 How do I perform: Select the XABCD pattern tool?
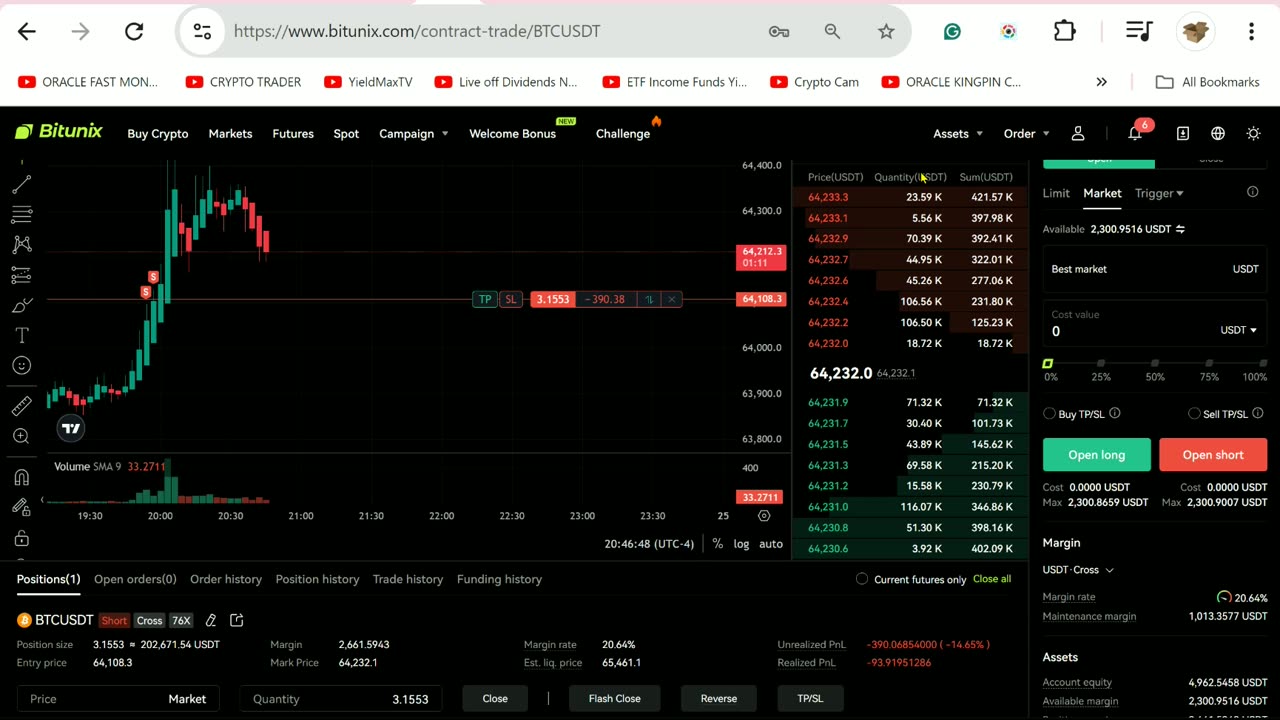(21, 244)
